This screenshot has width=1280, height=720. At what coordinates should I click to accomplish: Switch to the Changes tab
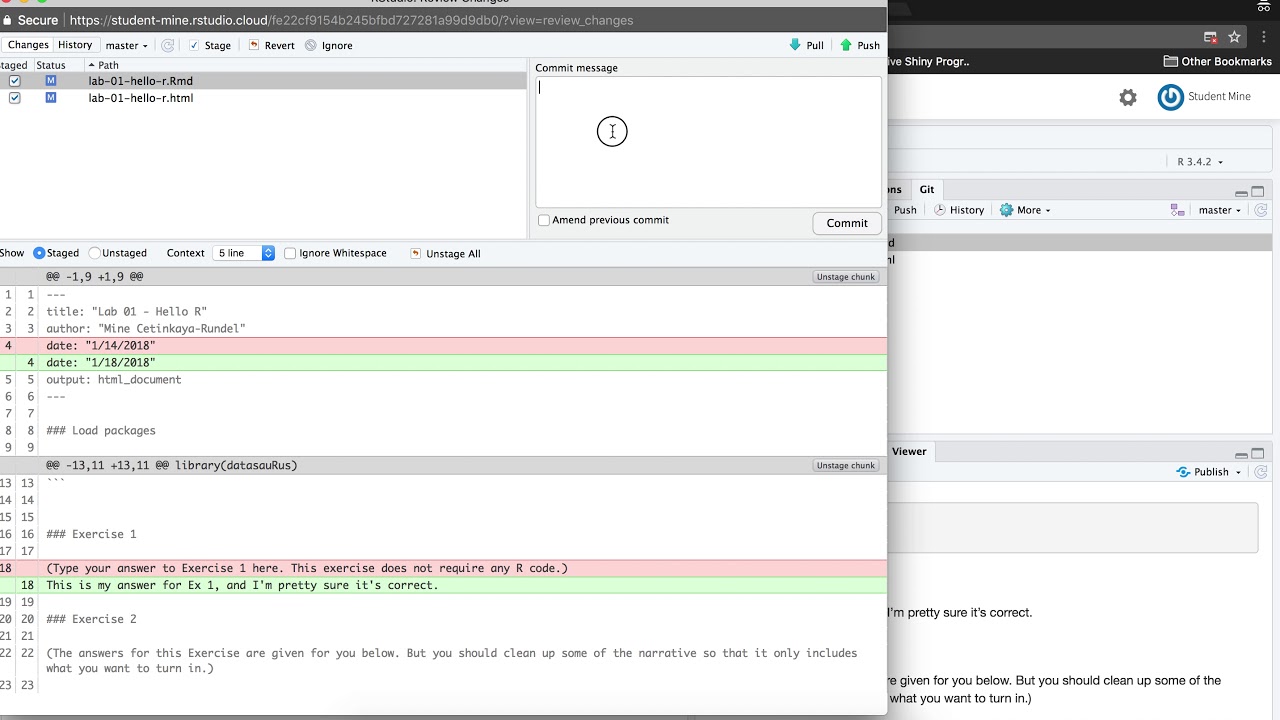[x=28, y=45]
